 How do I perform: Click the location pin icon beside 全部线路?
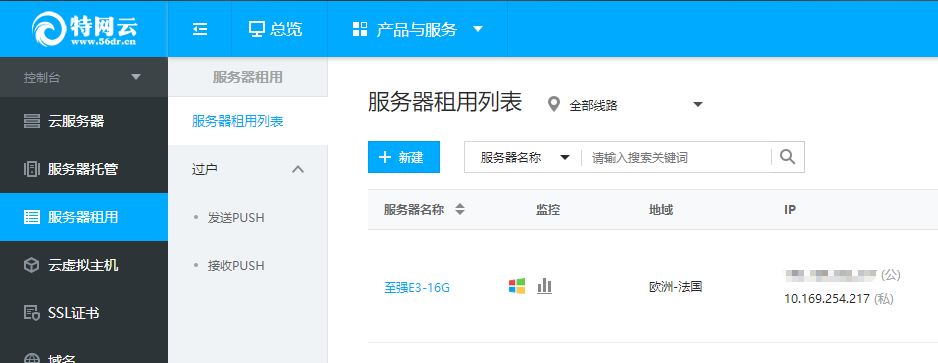554,105
